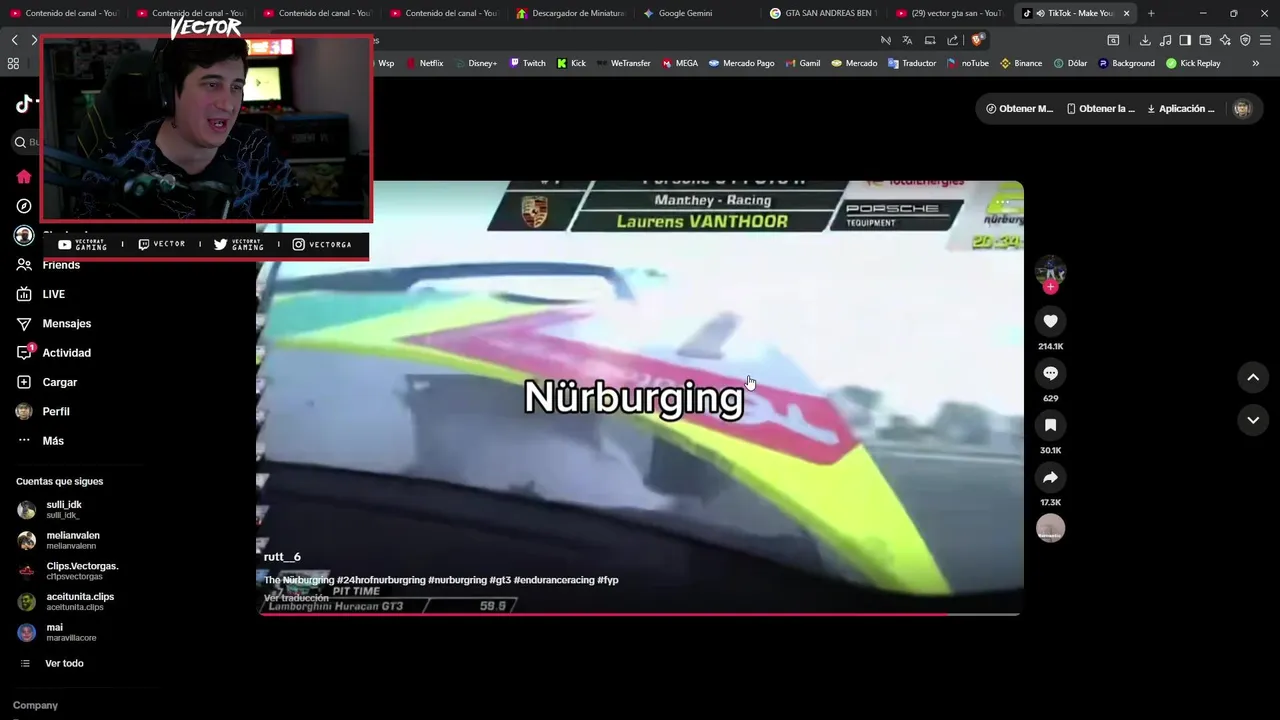Open the Kick Replay bookmark
This screenshot has width=1280, height=720.
pyautogui.click(x=1192, y=63)
